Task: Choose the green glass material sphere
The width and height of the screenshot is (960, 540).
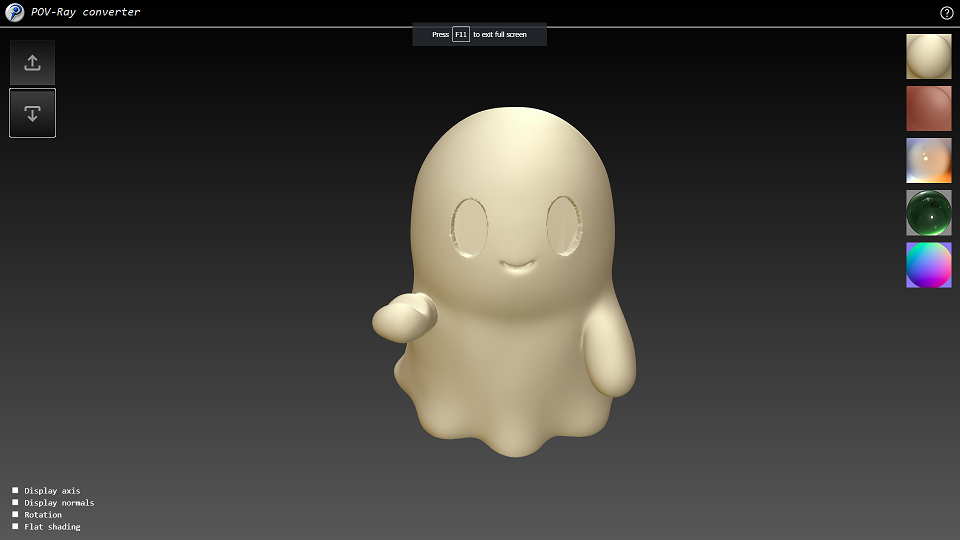Action: point(928,212)
